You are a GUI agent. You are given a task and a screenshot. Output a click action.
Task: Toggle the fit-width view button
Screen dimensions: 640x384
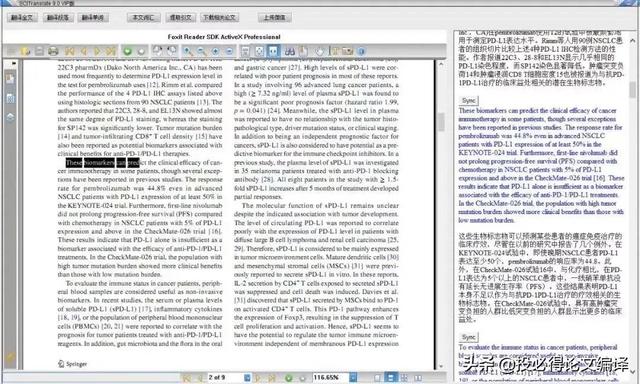pos(273,51)
